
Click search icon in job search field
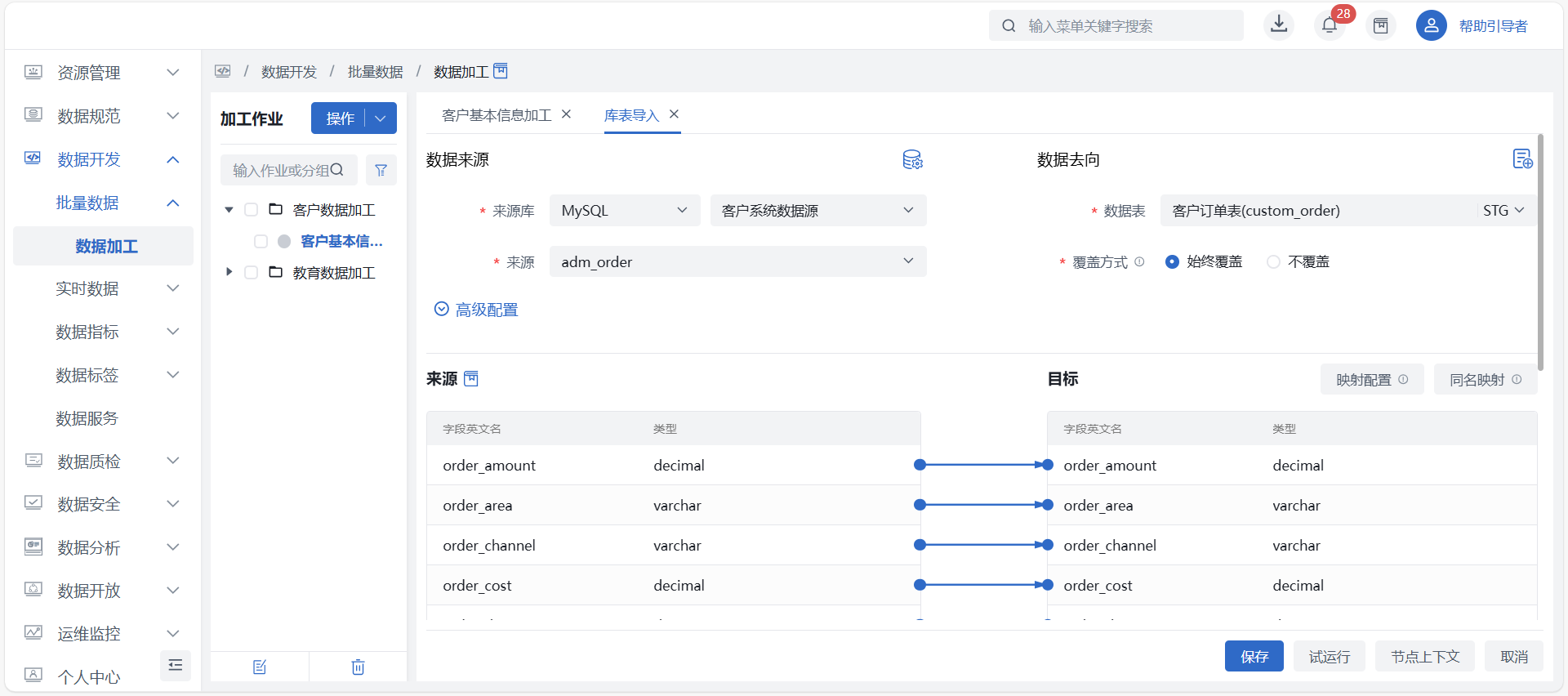point(336,170)
